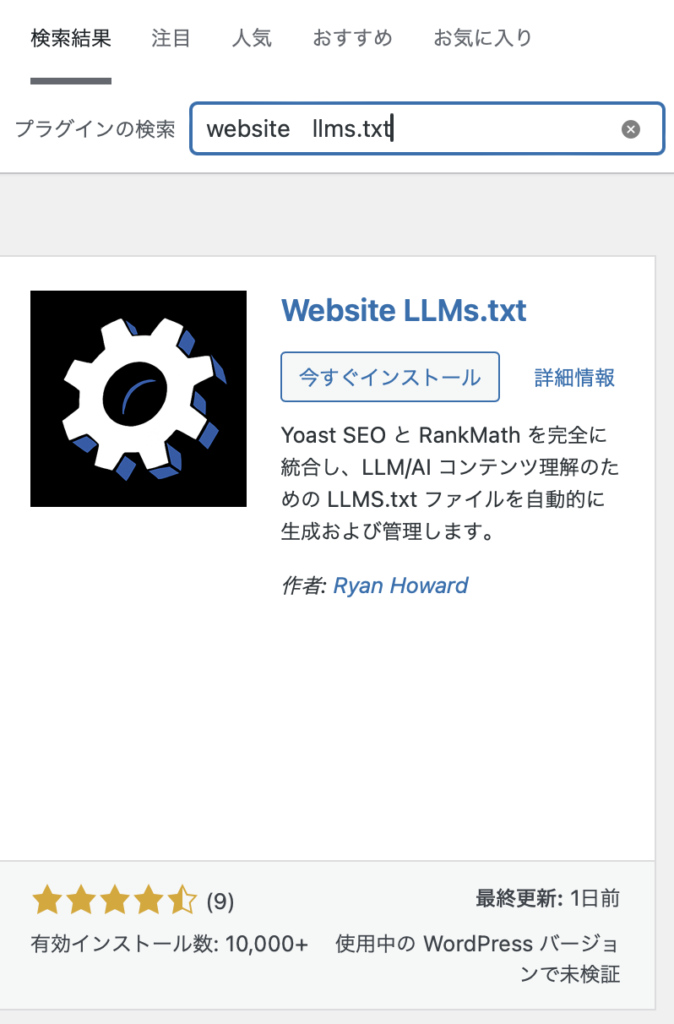Click the Website LLMs.txt gear plugin icon
Screen dimensions: 674x1024
138,398
